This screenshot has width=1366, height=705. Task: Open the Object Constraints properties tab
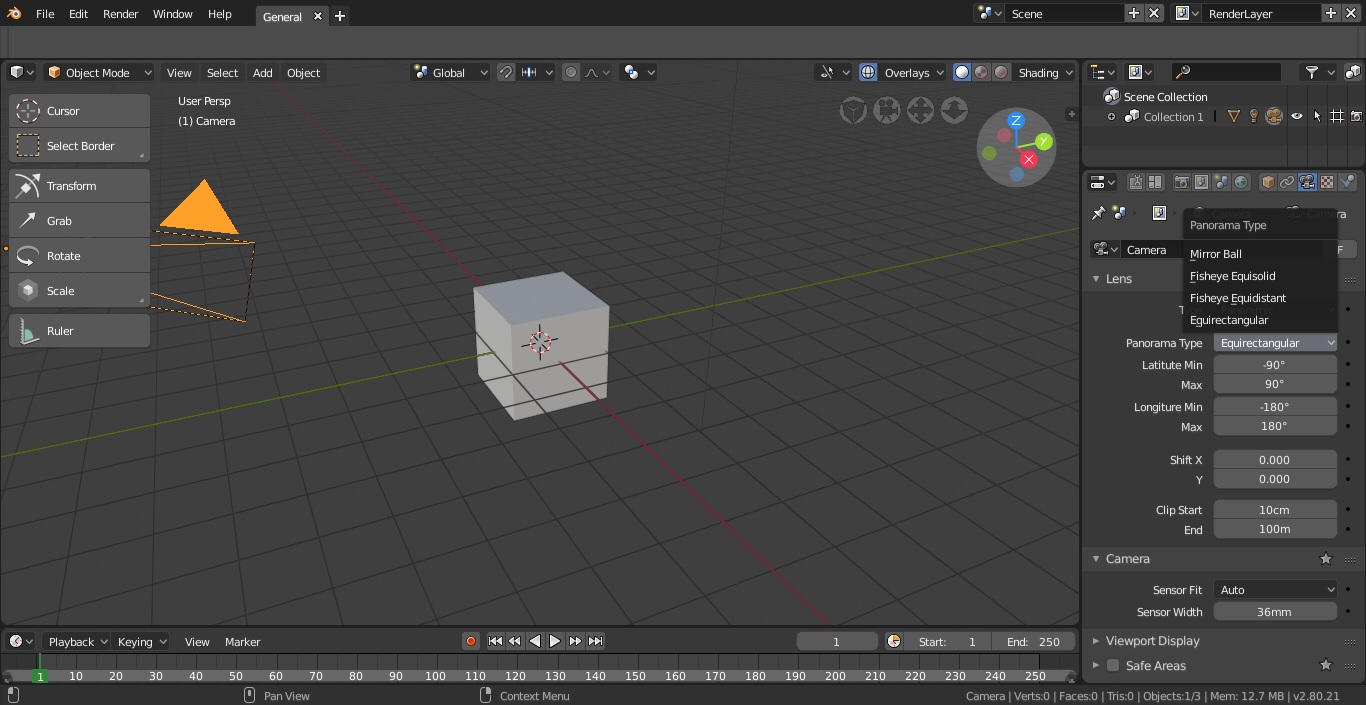click(1287, 182)
